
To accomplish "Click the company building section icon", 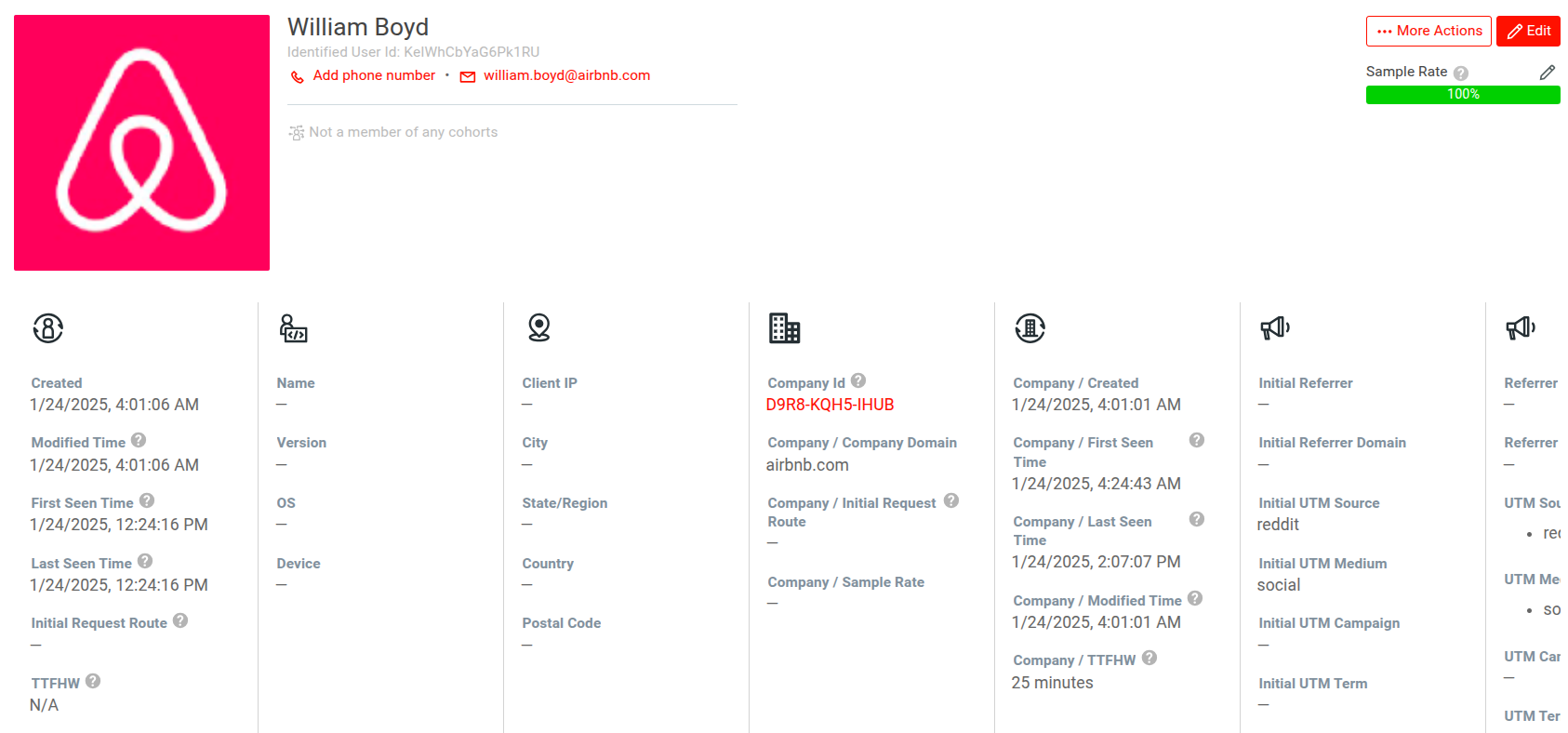I will click(784, 327).
